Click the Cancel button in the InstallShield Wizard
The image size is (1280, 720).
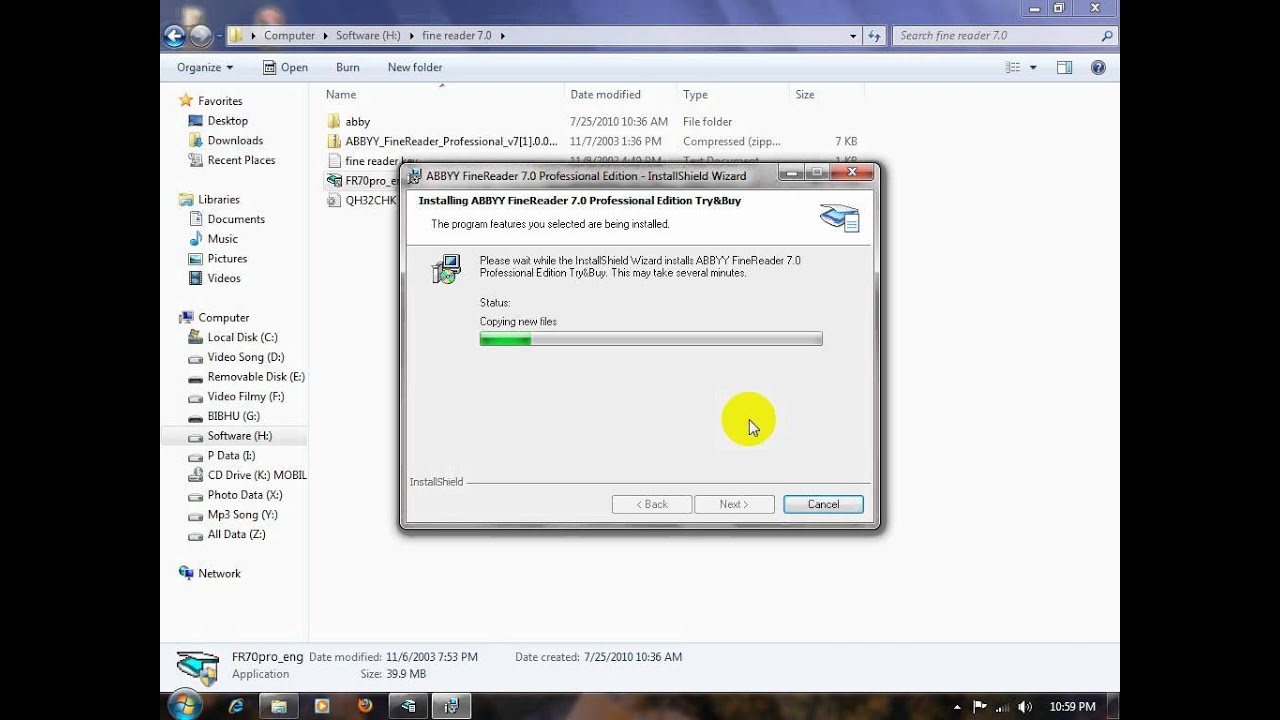click(x=823, y=504)
